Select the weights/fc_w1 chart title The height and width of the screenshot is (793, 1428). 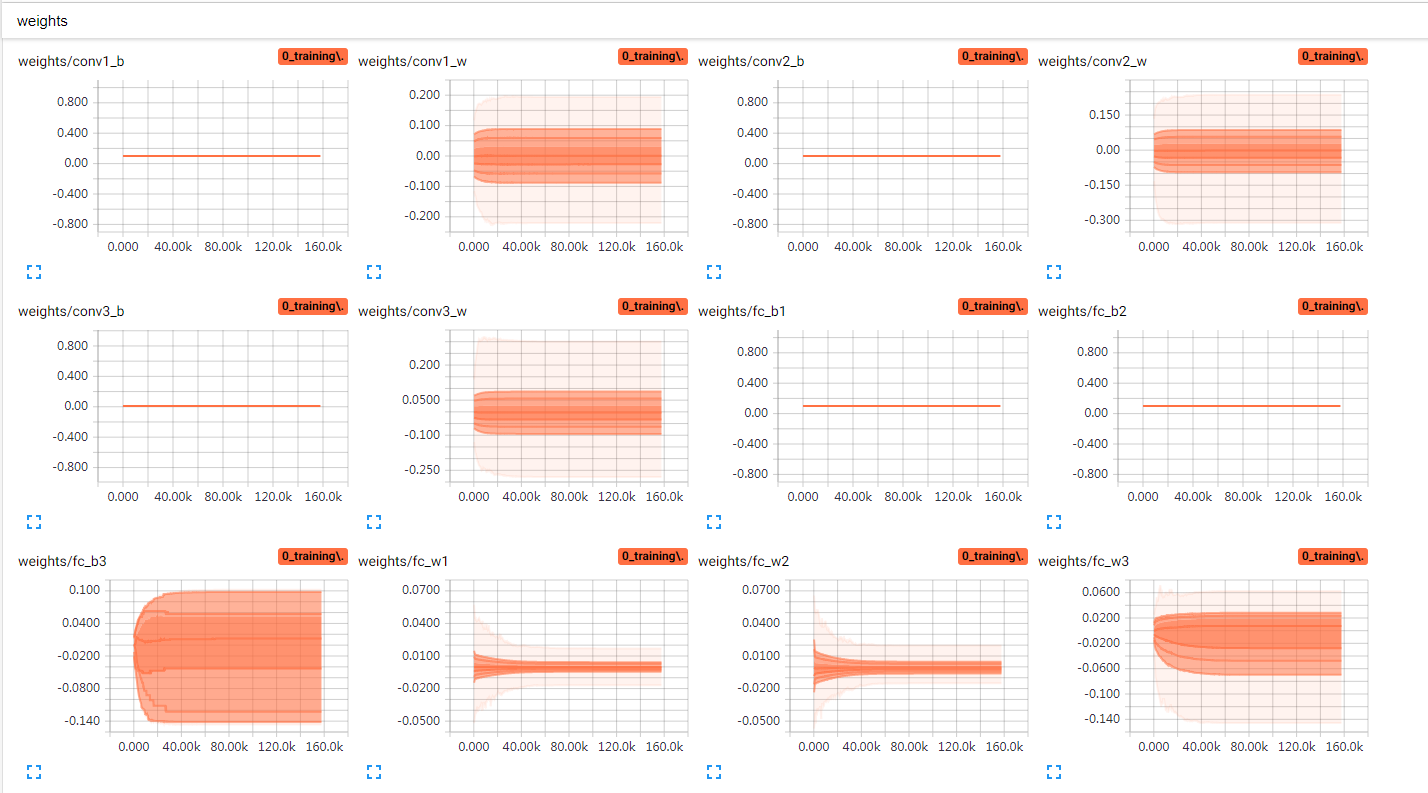403,562
